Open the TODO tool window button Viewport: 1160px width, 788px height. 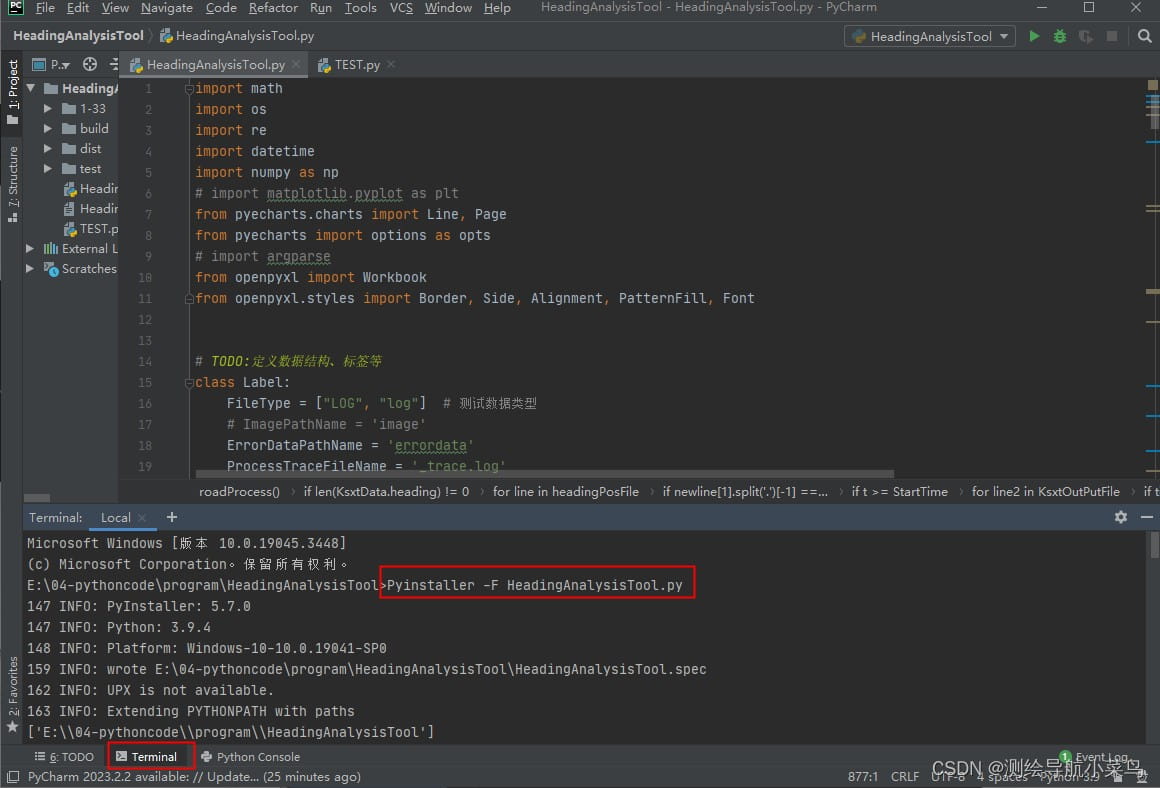pos(65,757)
